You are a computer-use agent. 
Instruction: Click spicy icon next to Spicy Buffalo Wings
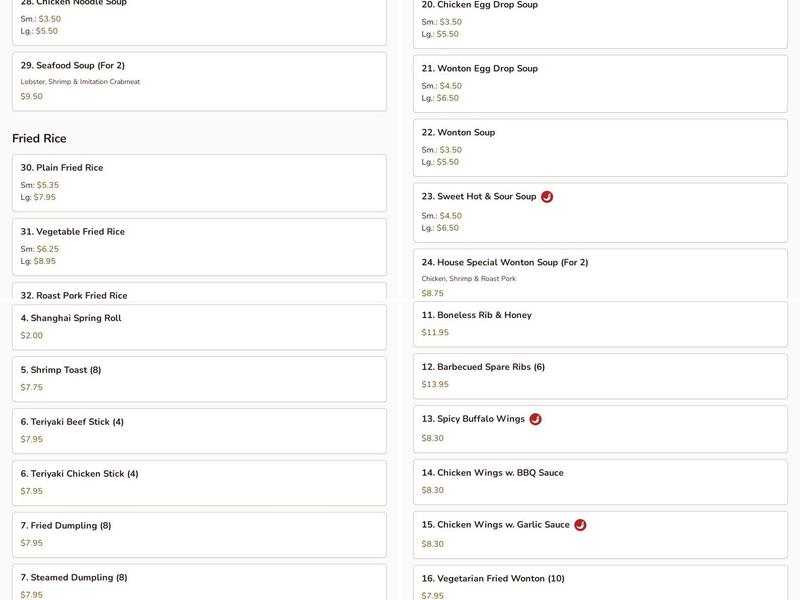click(x=535, y=419)
